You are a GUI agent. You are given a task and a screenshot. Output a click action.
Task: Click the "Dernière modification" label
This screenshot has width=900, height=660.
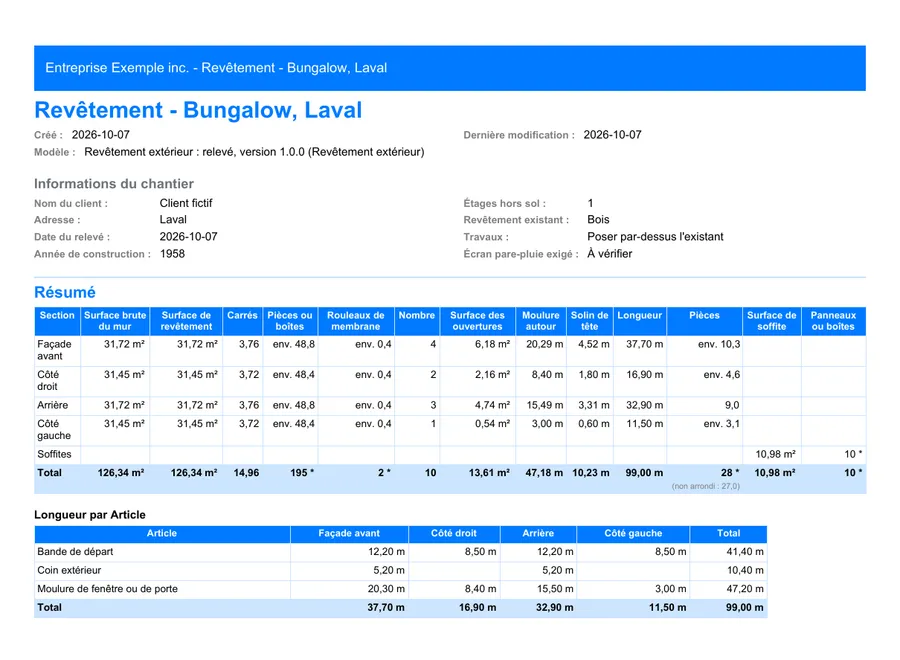tap(519, 135)
